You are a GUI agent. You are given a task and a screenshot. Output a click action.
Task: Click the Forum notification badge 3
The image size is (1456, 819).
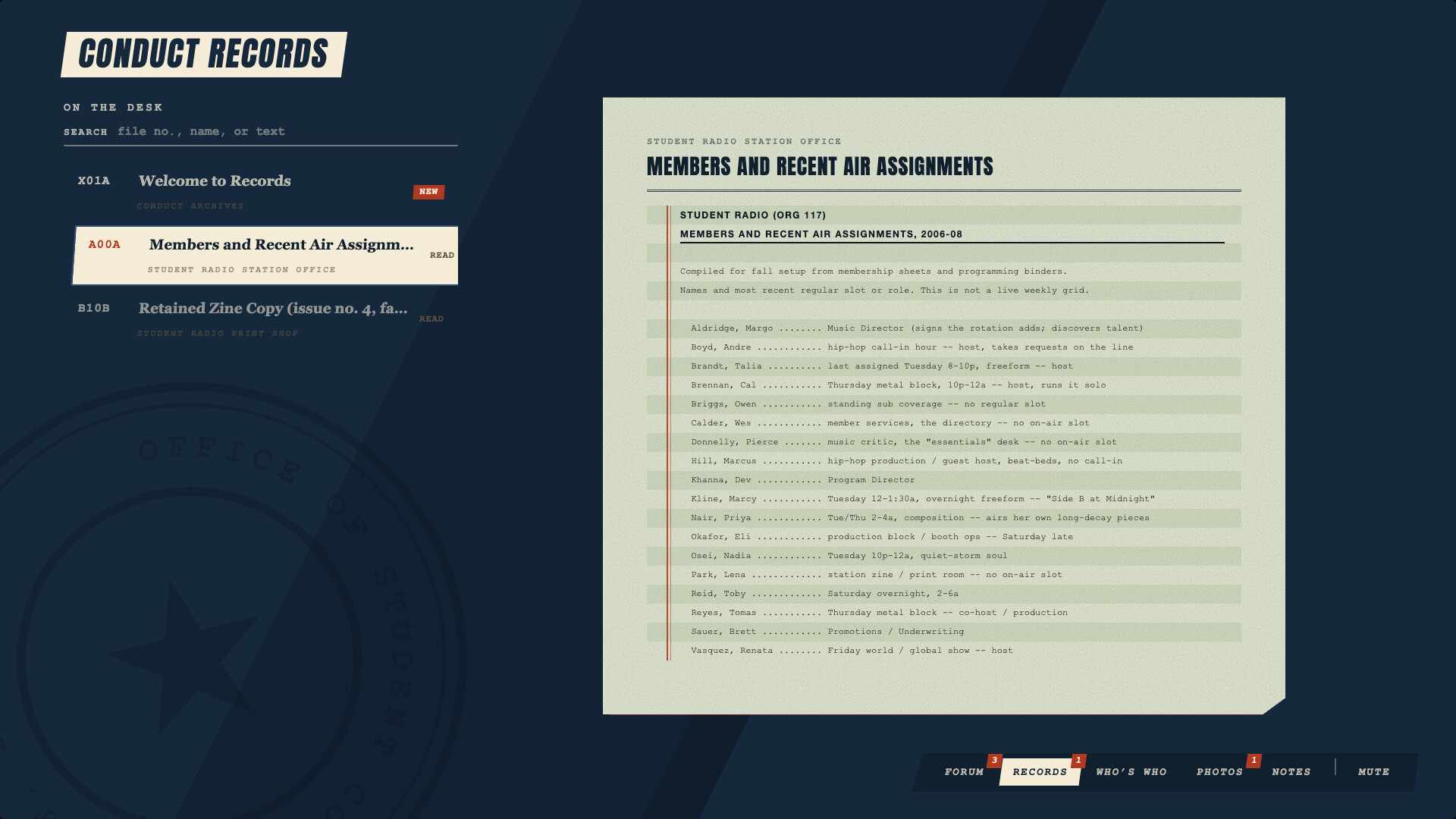tap(994, 761)
